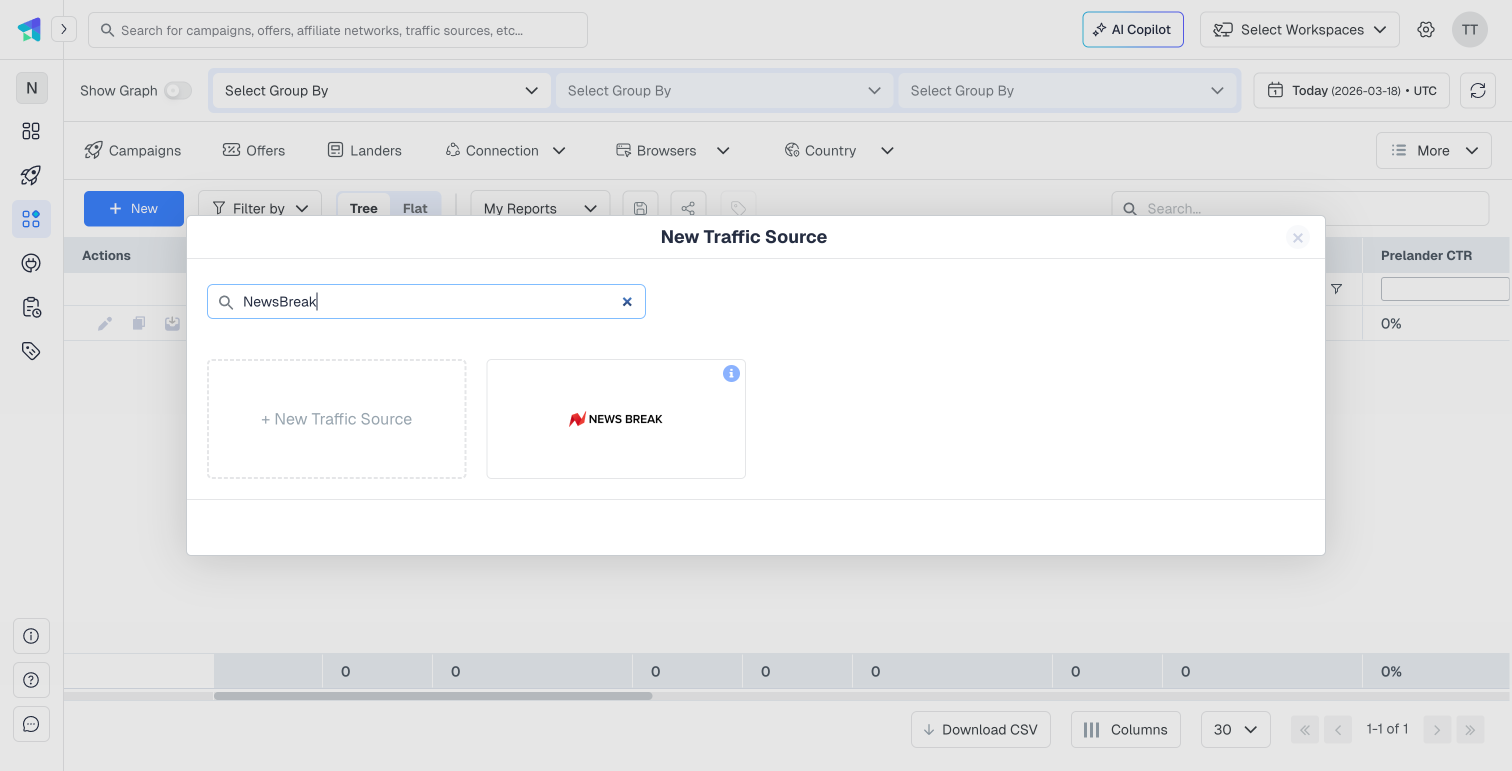Click the share report icon
Viewport: 1512px width, 771px height.
(688, 208)
